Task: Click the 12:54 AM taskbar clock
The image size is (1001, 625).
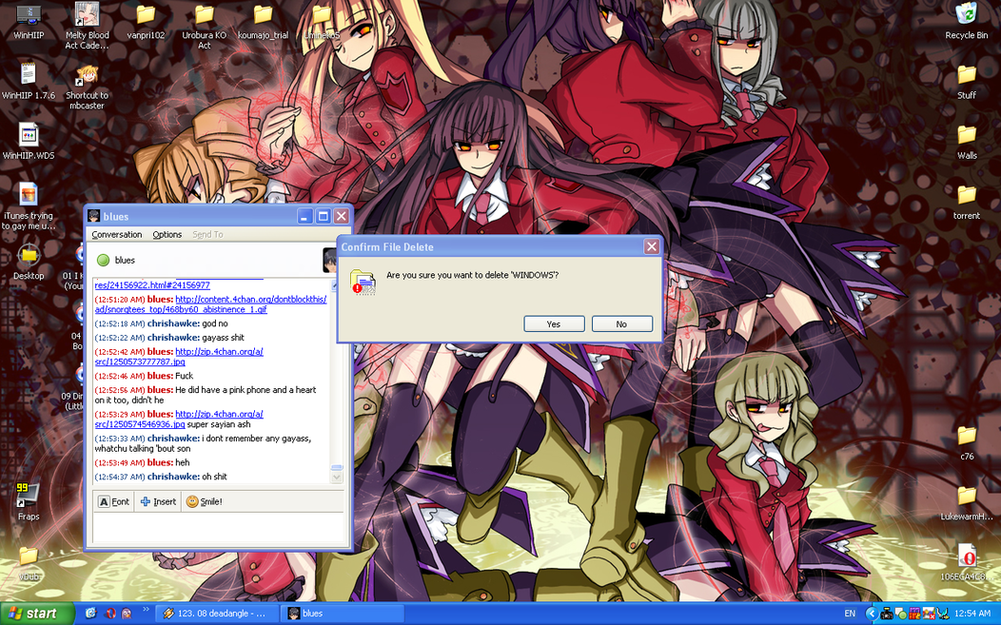Action: click(973, 614)
